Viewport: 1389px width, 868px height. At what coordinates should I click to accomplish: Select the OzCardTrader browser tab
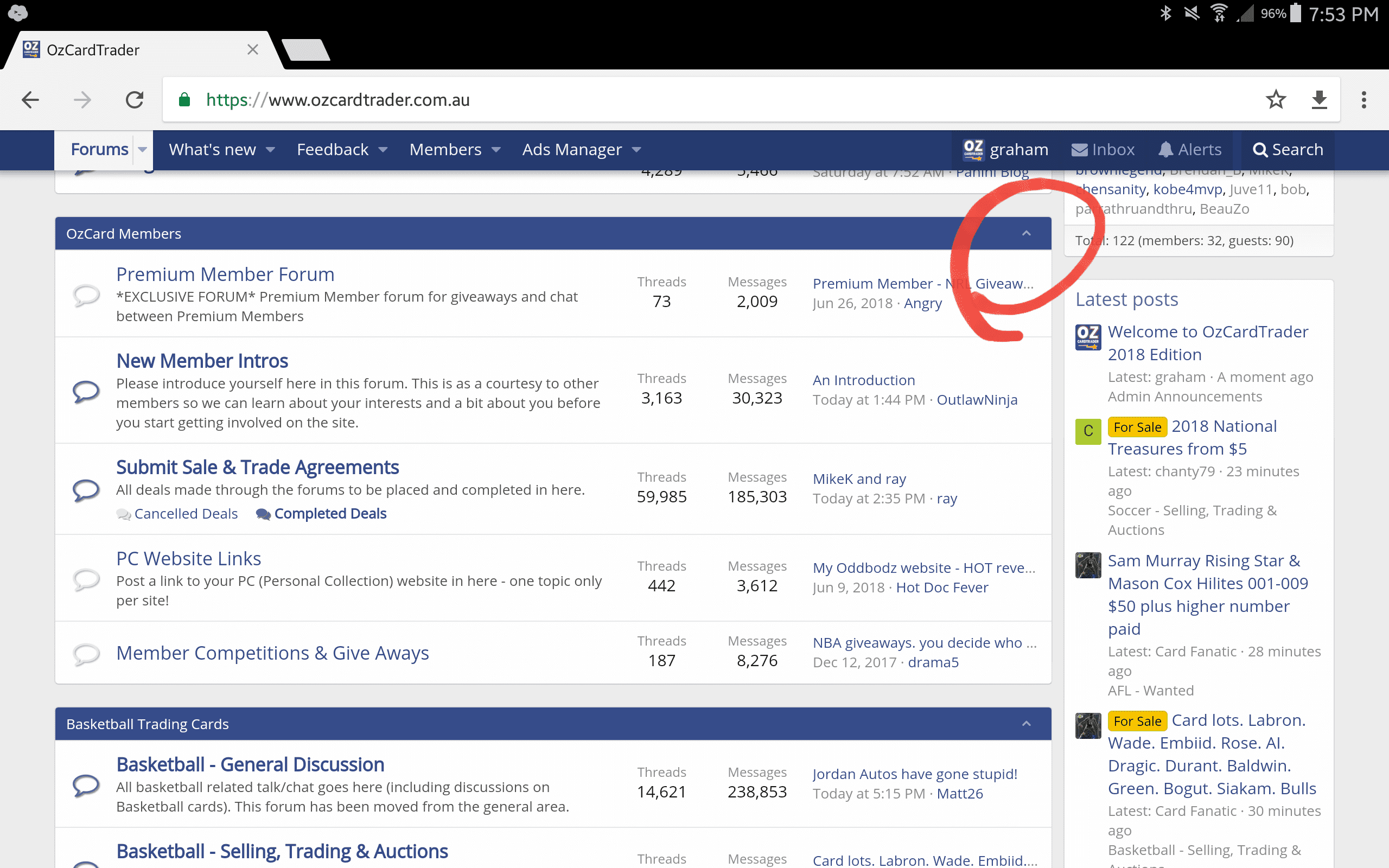tap(143, 50)
